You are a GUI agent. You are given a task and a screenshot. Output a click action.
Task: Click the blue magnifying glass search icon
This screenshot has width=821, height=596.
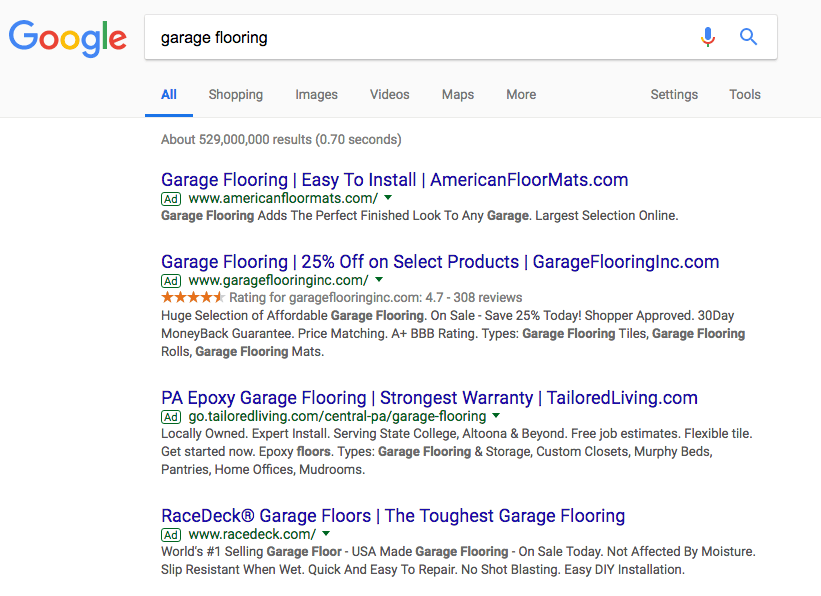click(x=748, y=37)
